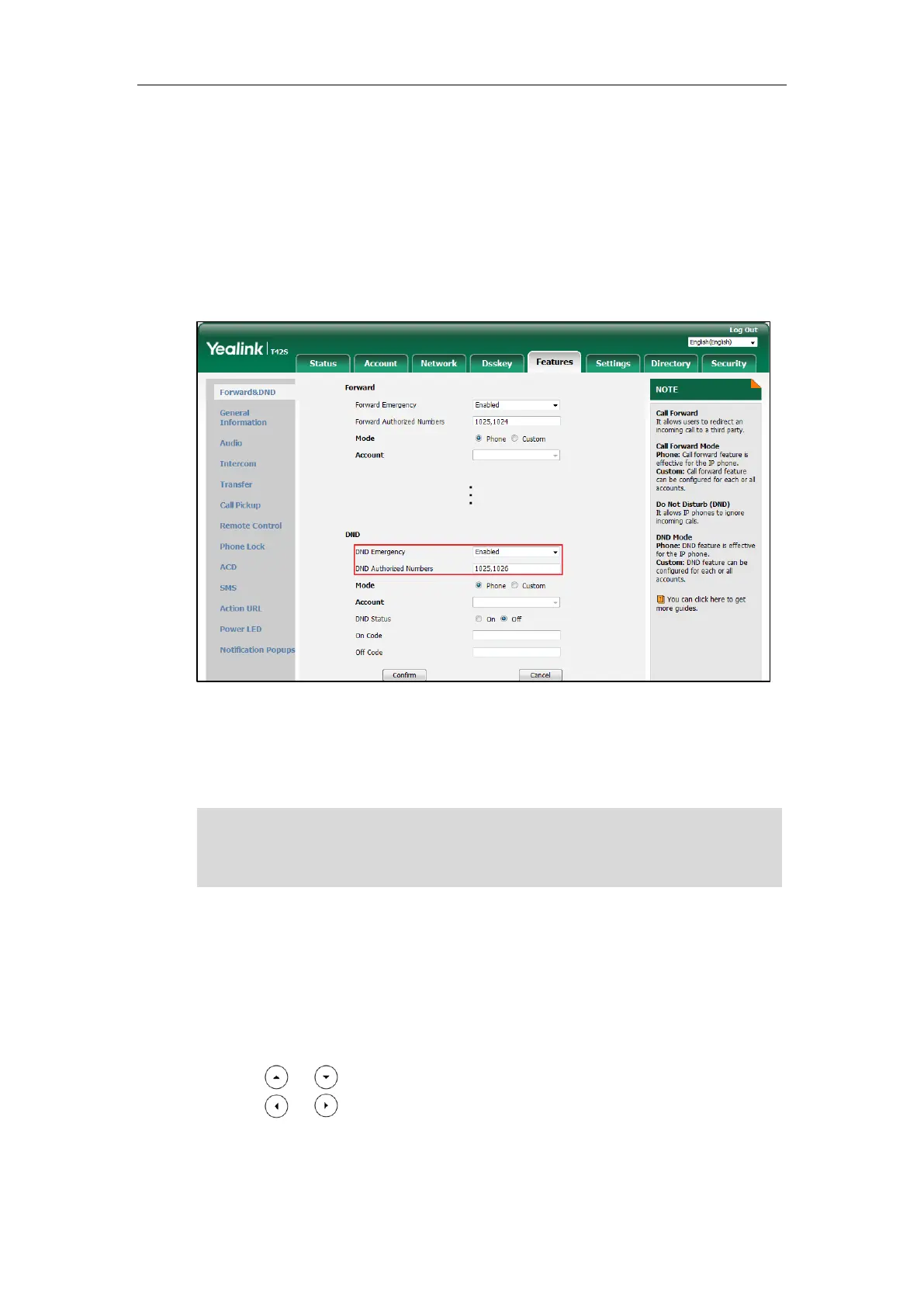Click the 'Call Forward Mode' note heading
Screen dimensions: 924x1307
pyautogui.click(x=687, y=446)
